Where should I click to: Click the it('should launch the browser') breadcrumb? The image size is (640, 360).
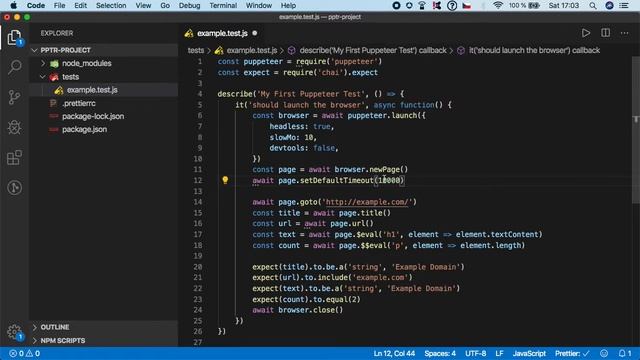(529, 50)
